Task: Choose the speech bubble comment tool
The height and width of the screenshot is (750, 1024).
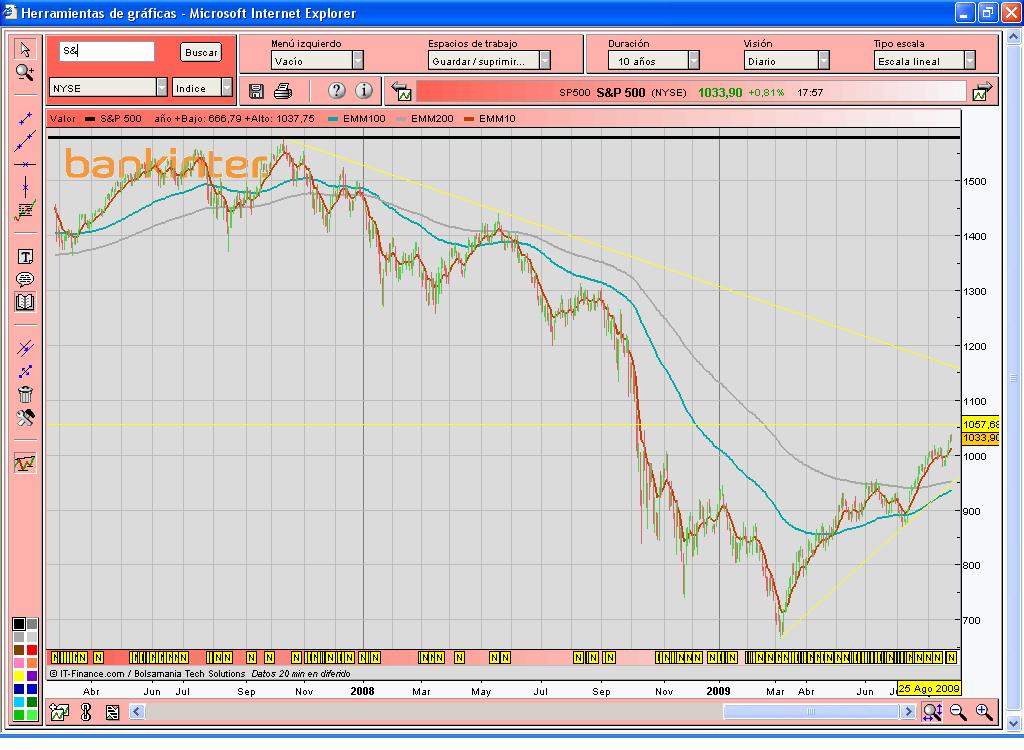Action: 25,279
